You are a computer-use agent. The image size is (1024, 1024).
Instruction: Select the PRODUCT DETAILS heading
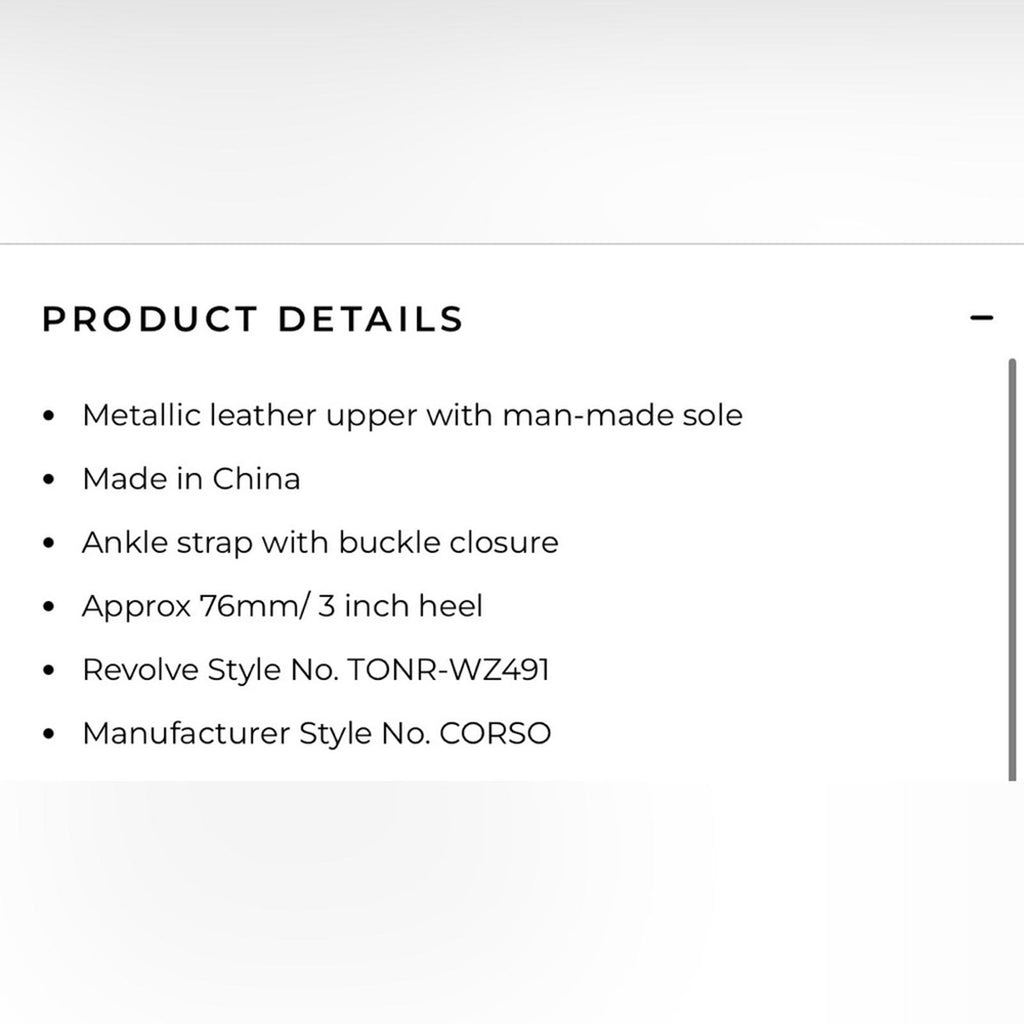(x=251, y=319)
